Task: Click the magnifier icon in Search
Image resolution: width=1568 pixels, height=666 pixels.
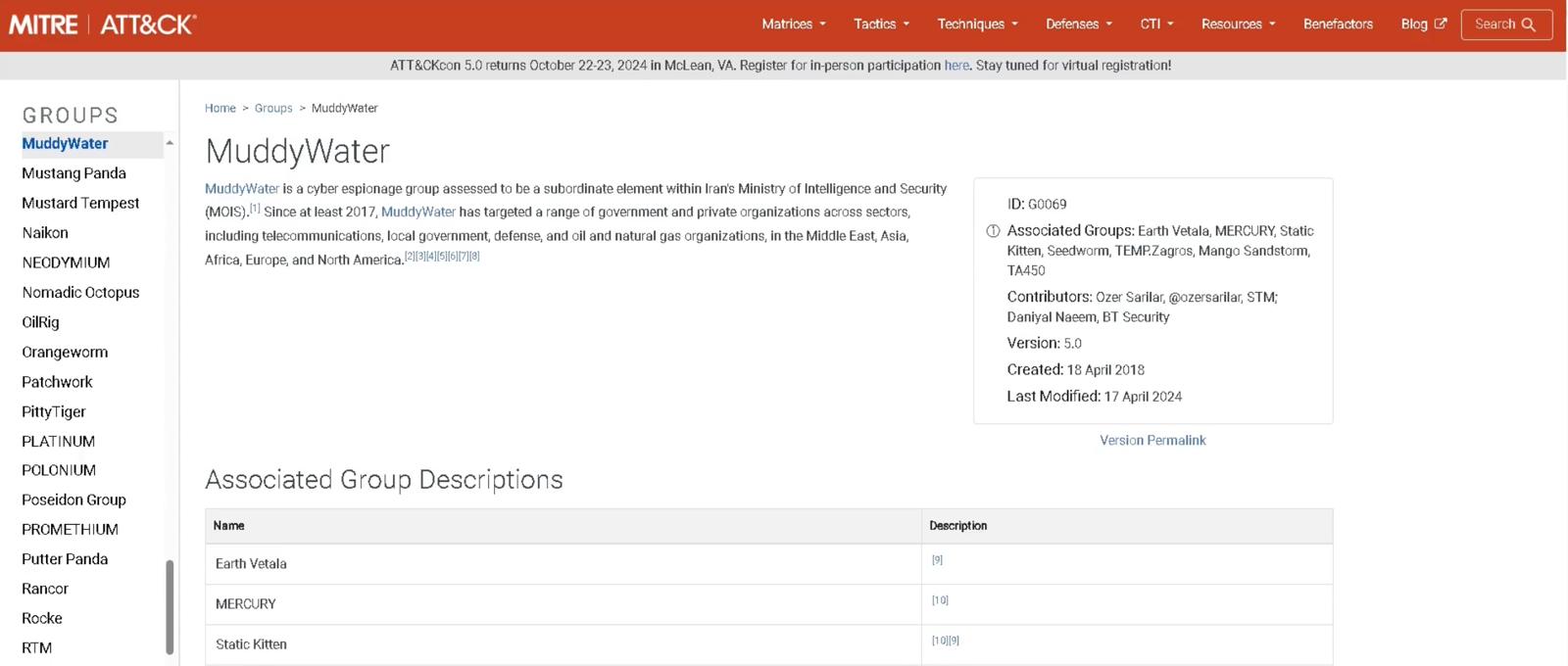Action: tap(1528, 24)
